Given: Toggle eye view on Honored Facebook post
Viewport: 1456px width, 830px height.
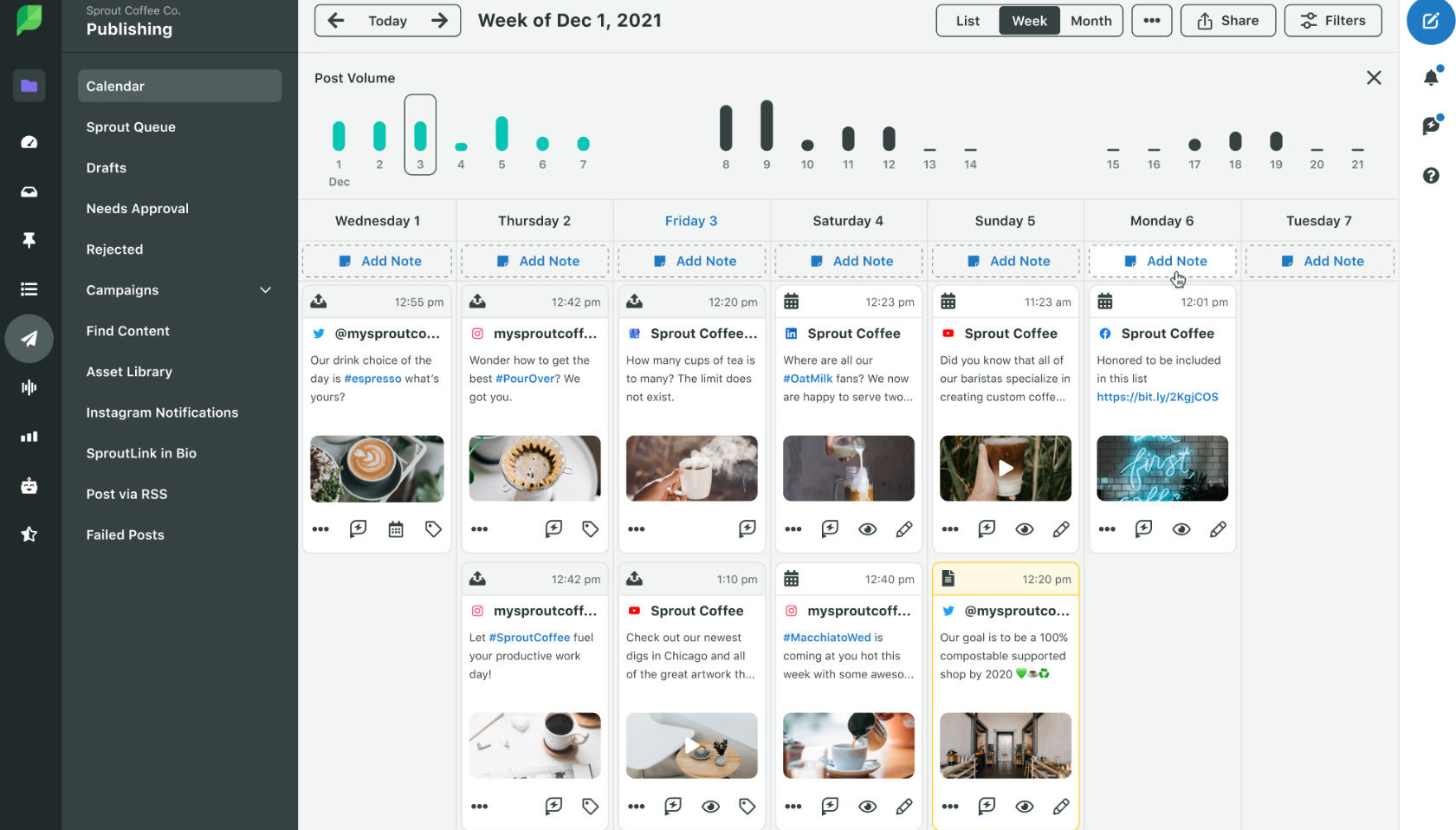Looking at the screenshot, I should [1181, 529].
